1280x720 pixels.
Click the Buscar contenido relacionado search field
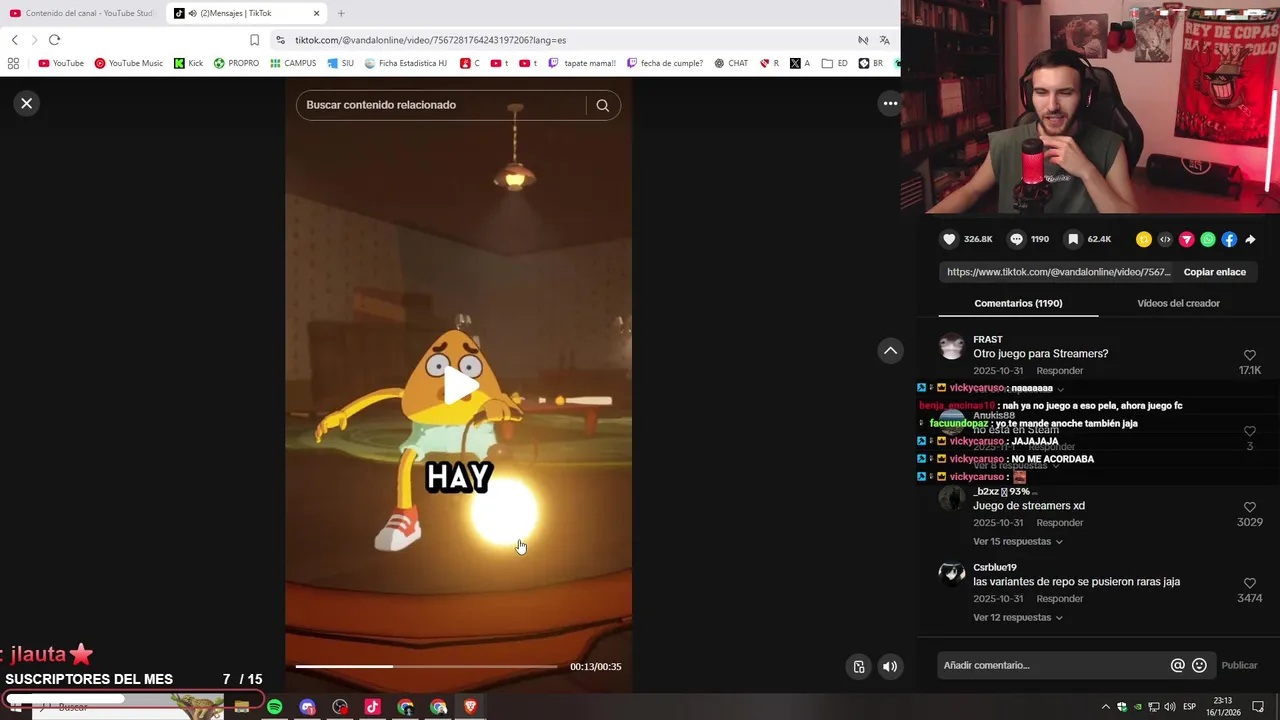(440, 105)
